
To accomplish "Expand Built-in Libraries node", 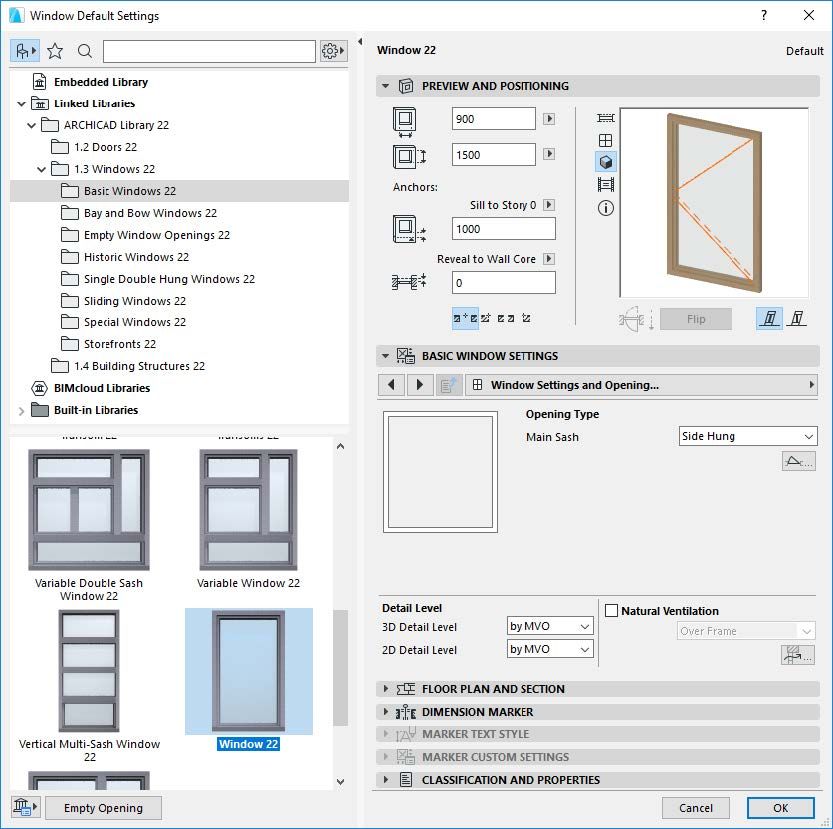I will (x=21, y=411).
